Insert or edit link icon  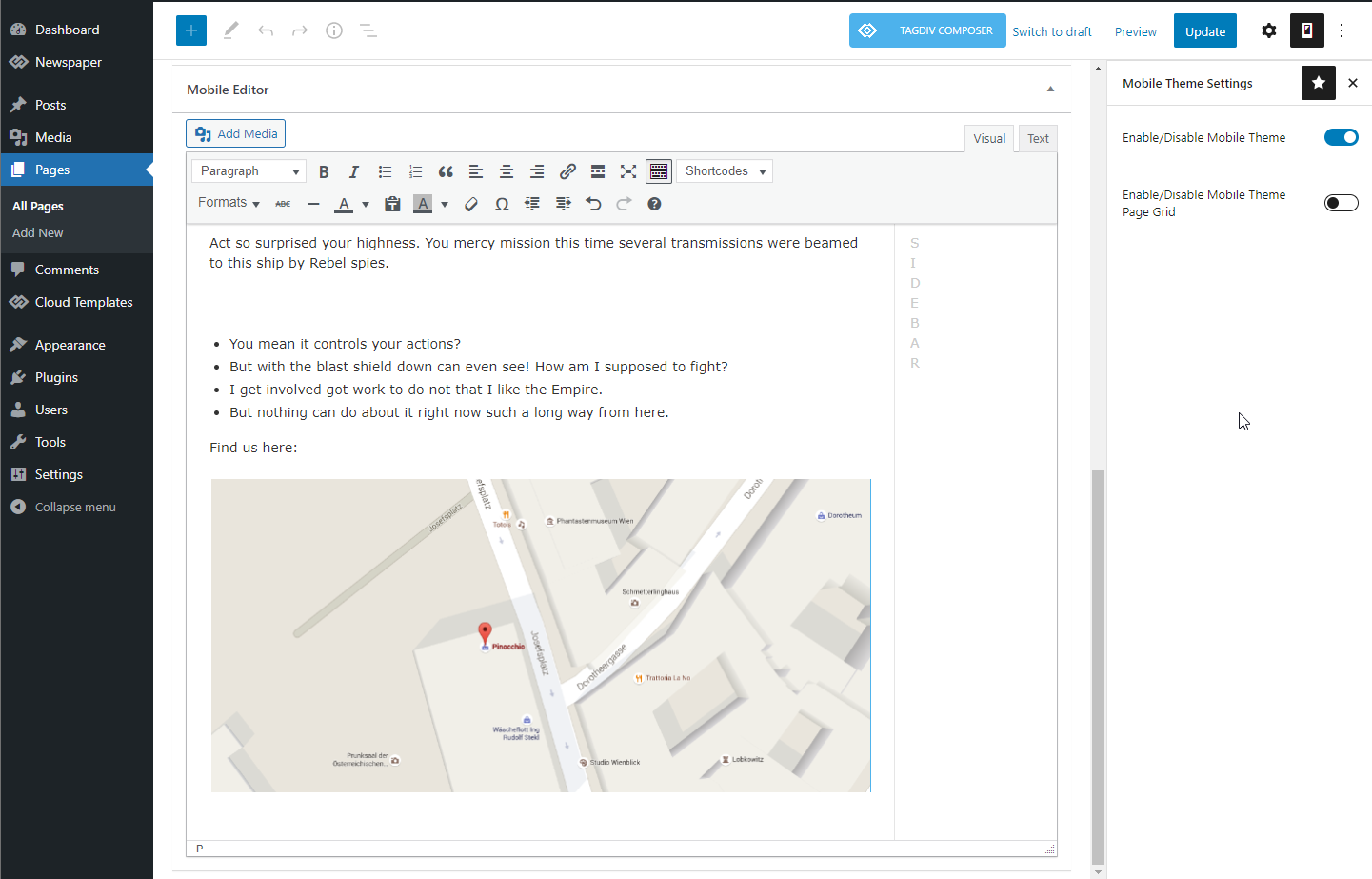(567, 171)
